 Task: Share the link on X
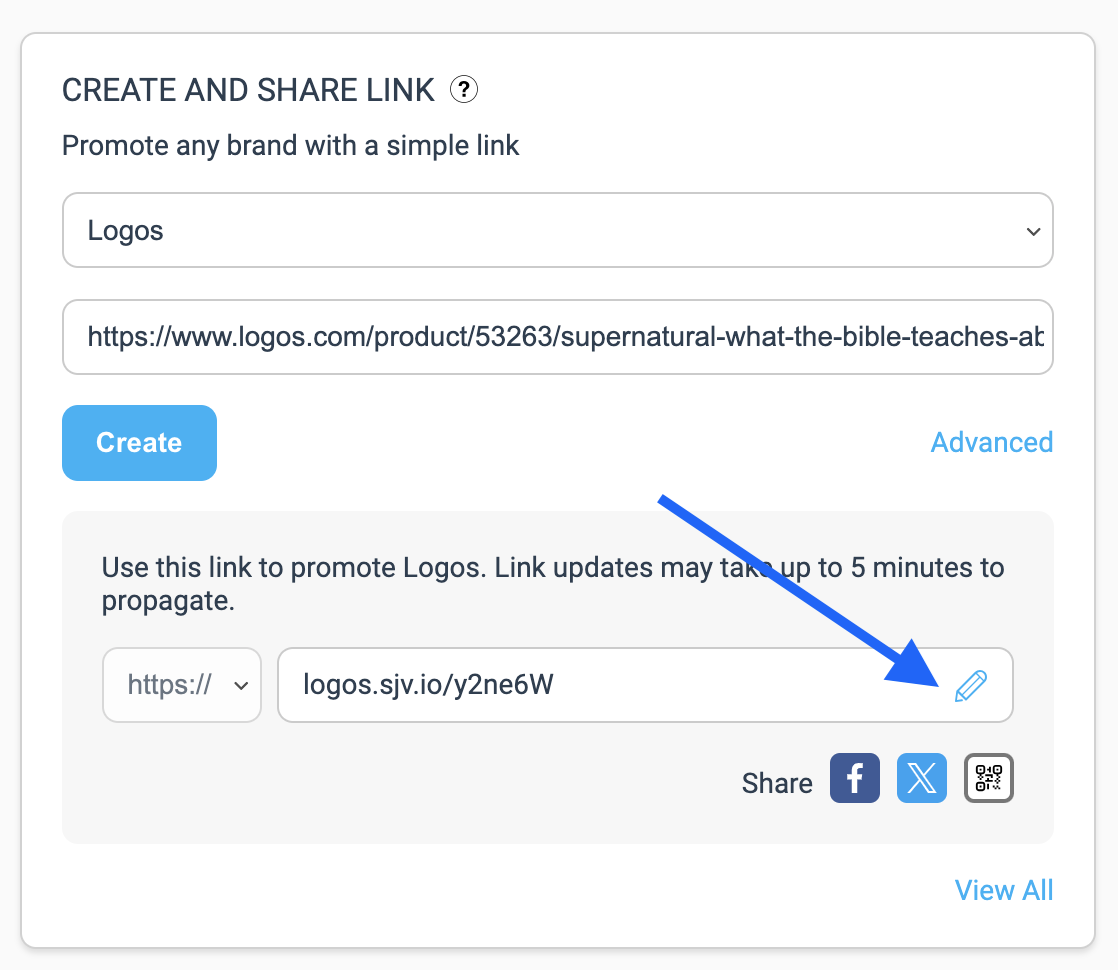tap(921, 778)
